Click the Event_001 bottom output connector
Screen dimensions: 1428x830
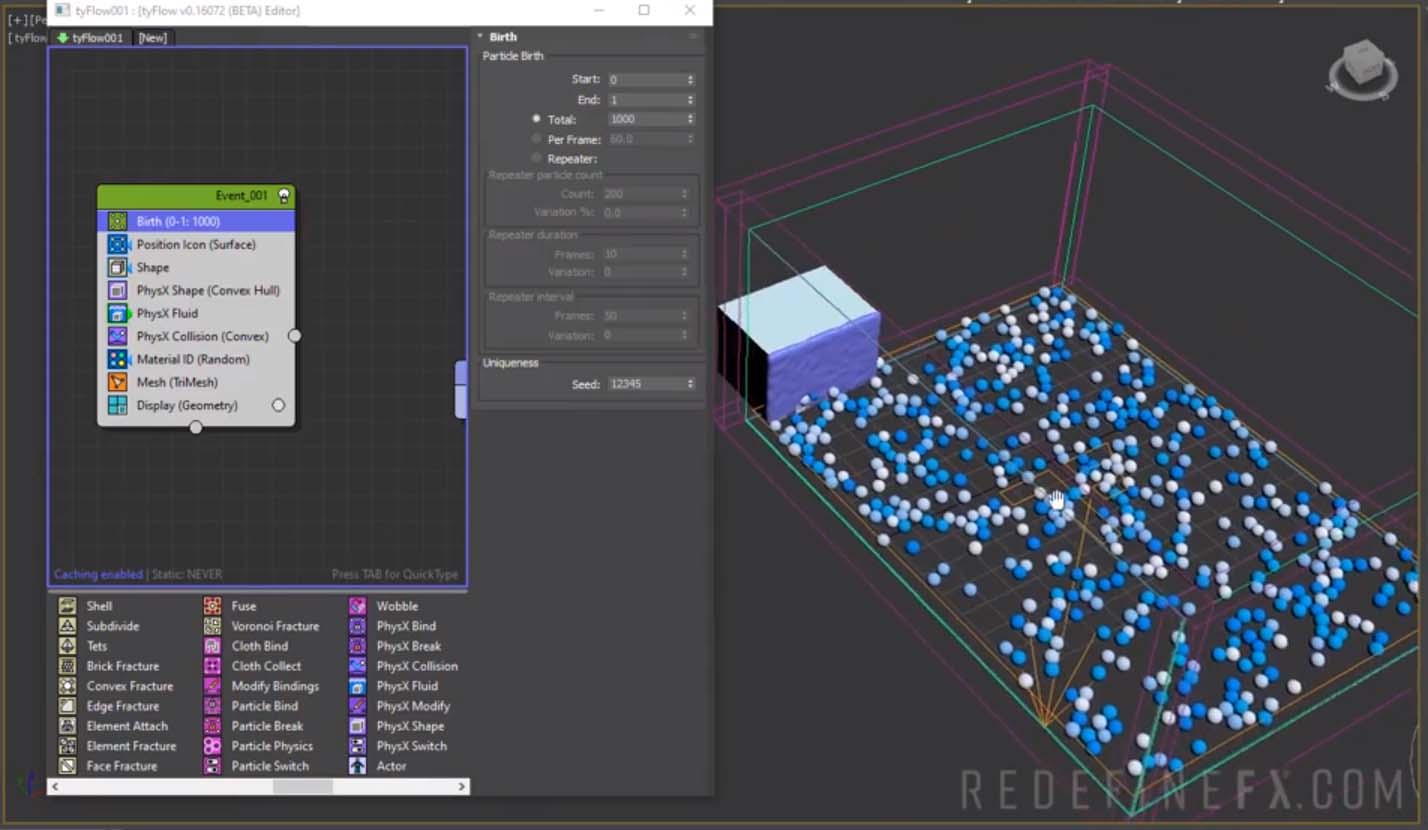point(196,427)
